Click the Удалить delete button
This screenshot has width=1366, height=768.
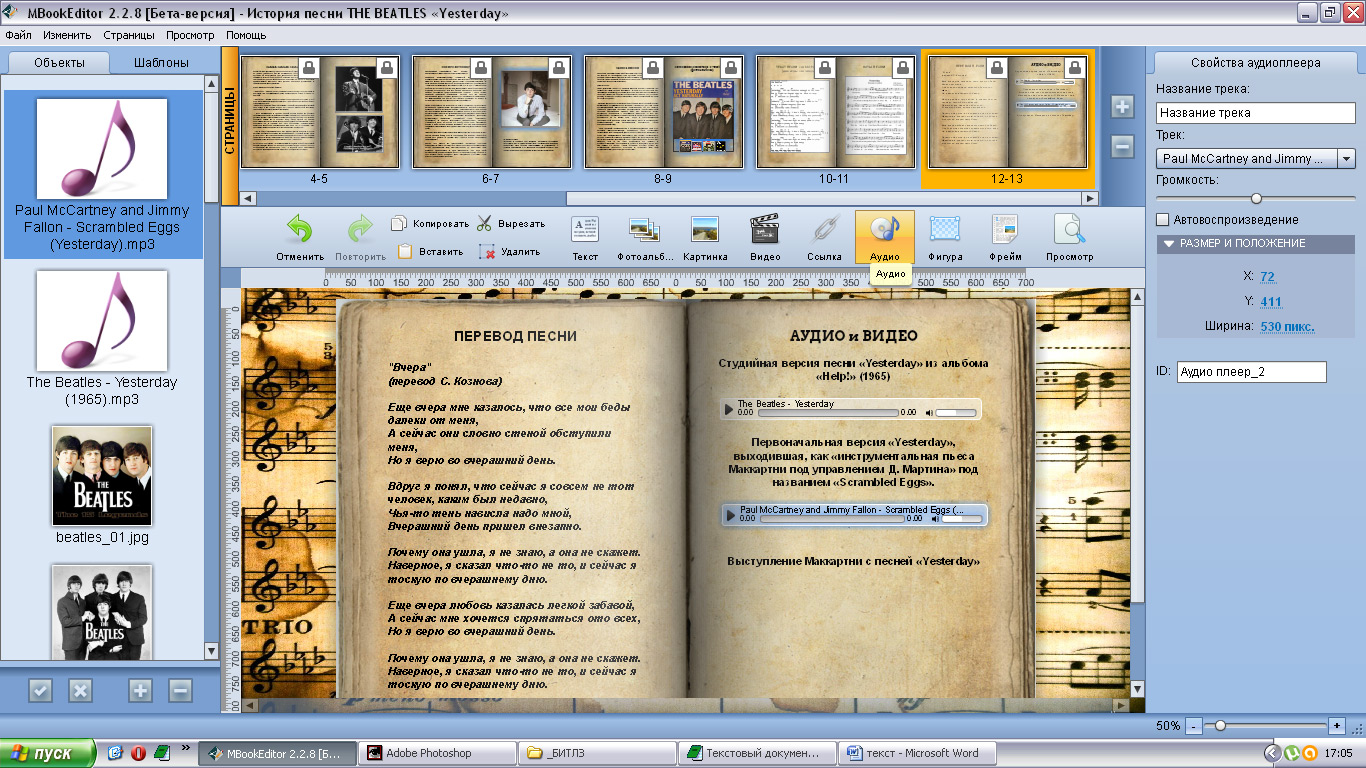click(510, 251)
